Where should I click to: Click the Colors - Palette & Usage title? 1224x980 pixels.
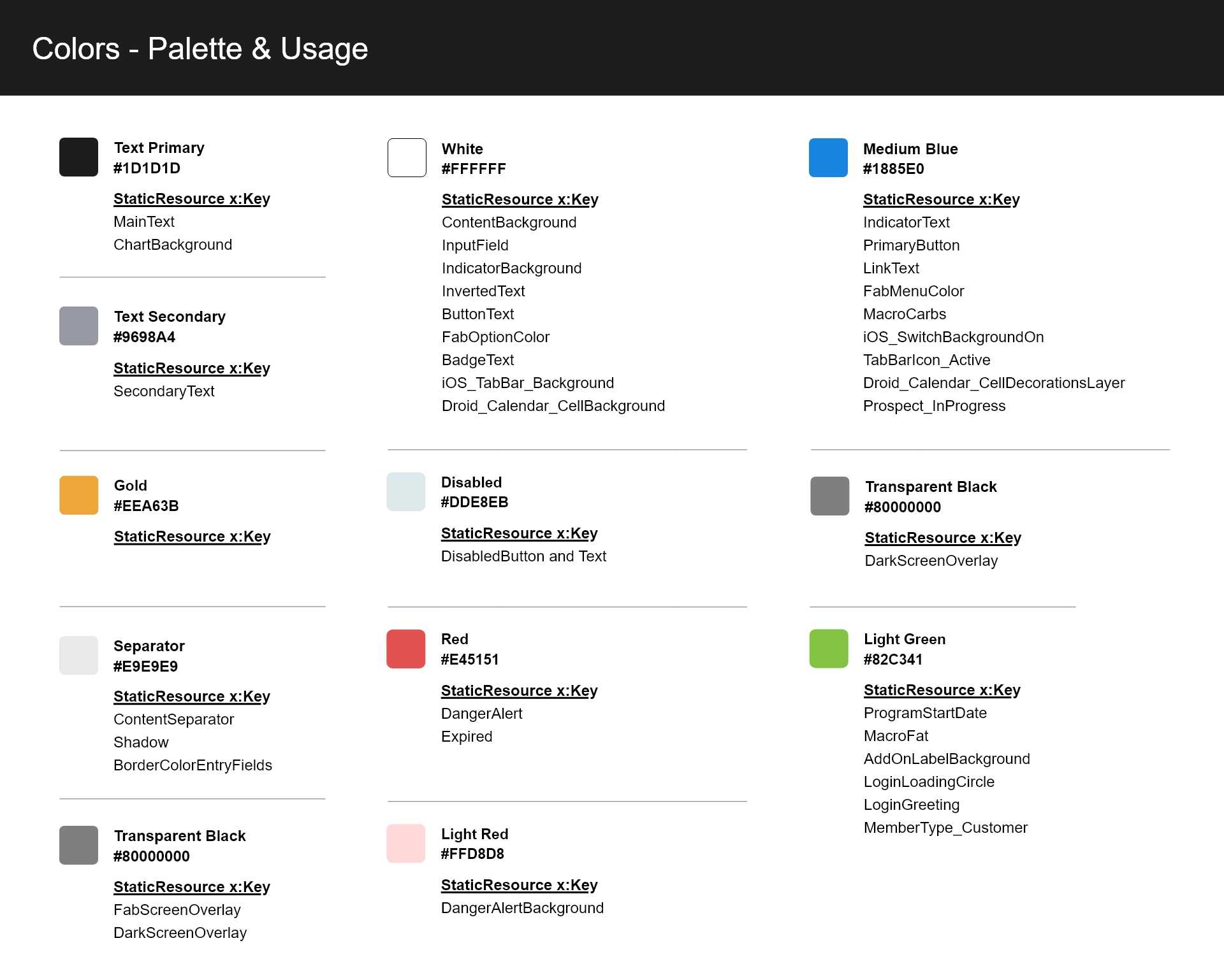[200, 48]
